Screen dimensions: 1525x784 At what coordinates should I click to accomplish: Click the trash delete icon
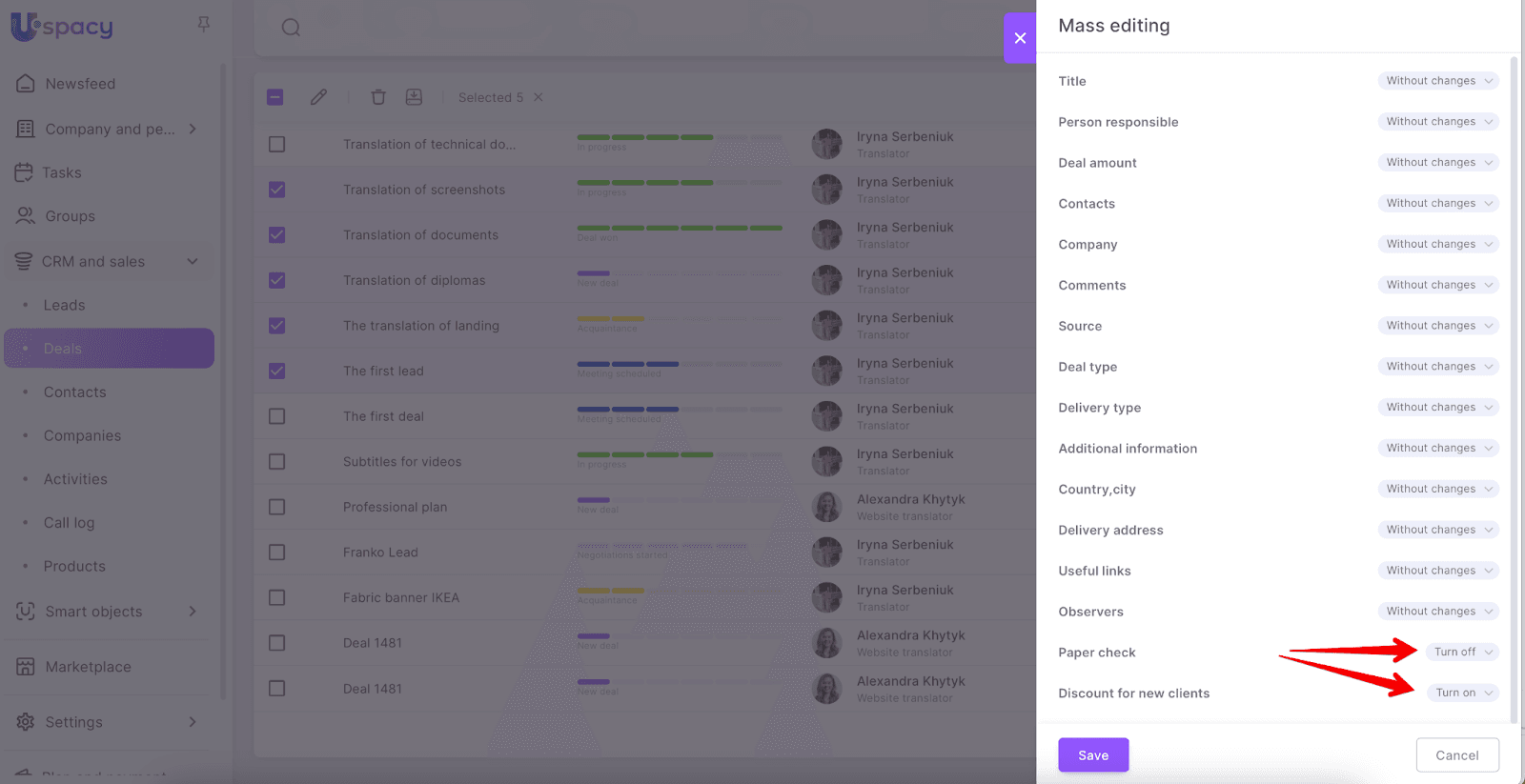(378, 97)
